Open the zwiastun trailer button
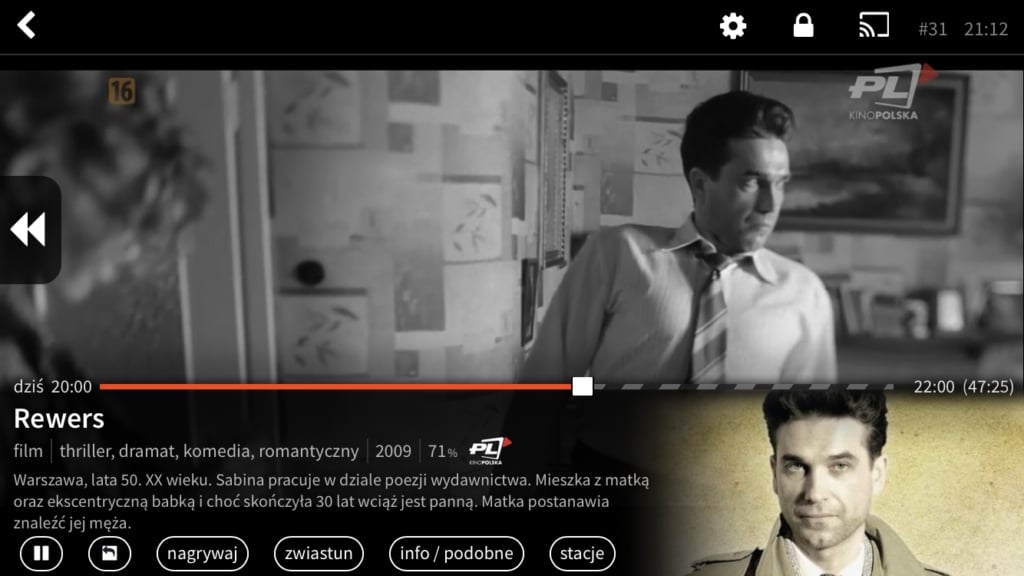 pos(318,553)
